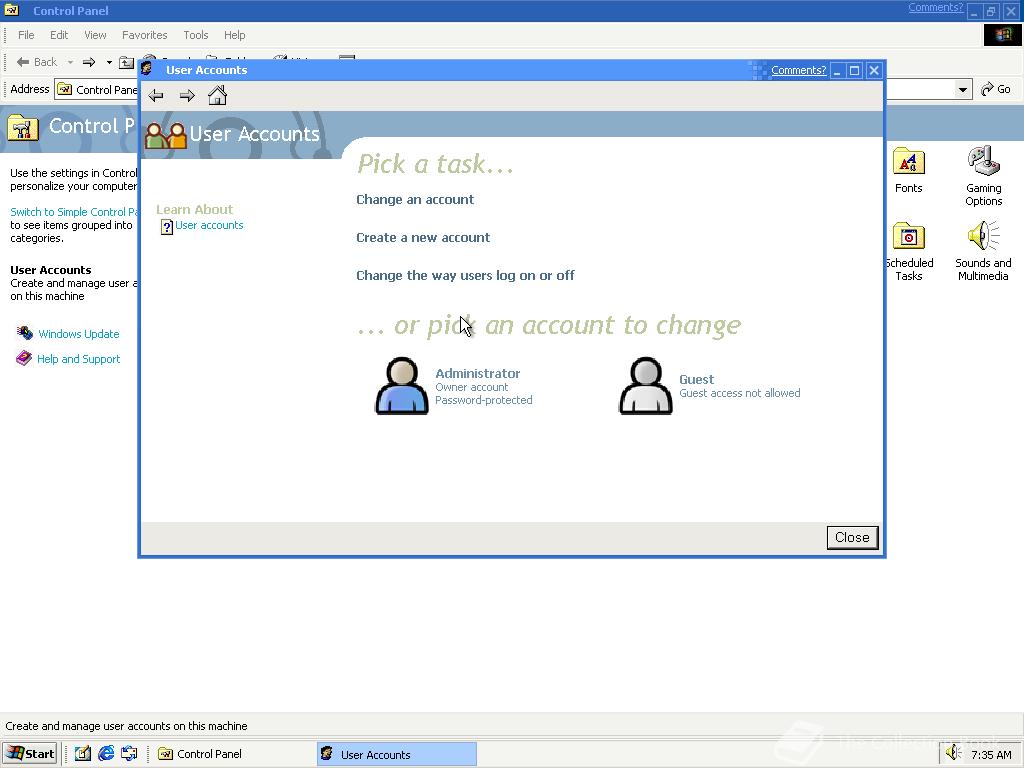Click Control Panel title bar icon
The width and height of the screenshot is (1024, 768).
pos(12,10)
